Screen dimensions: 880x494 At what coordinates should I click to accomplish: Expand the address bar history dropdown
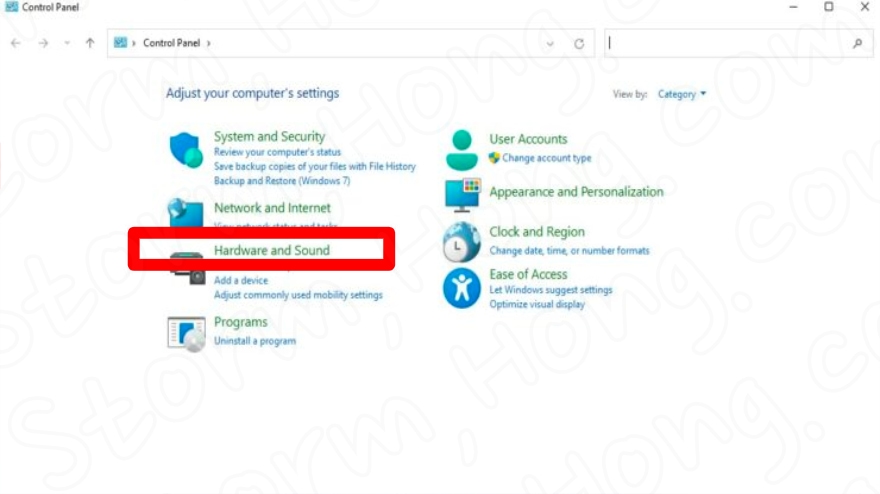coord(550,44)
